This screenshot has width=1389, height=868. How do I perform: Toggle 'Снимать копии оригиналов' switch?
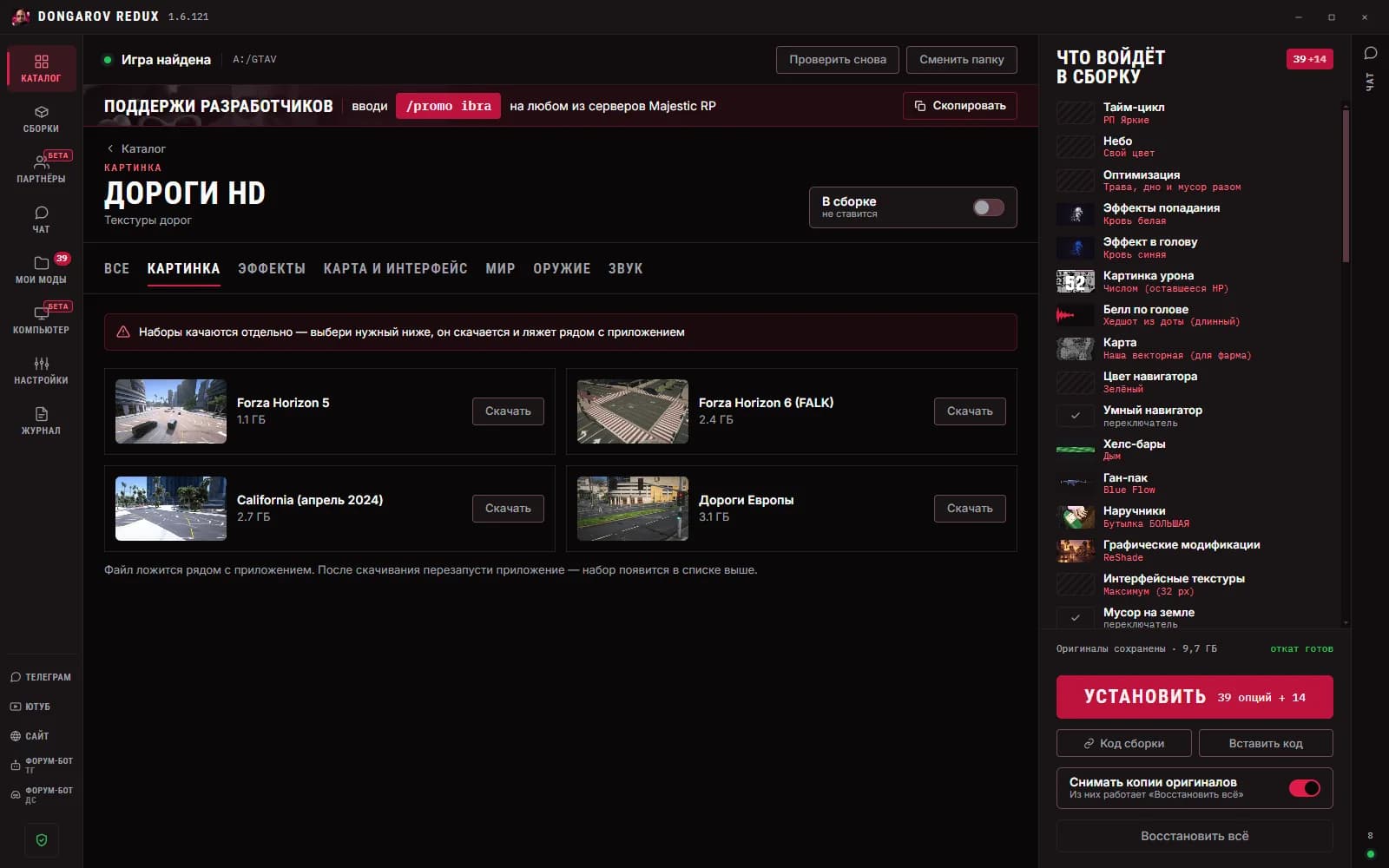1304,788
